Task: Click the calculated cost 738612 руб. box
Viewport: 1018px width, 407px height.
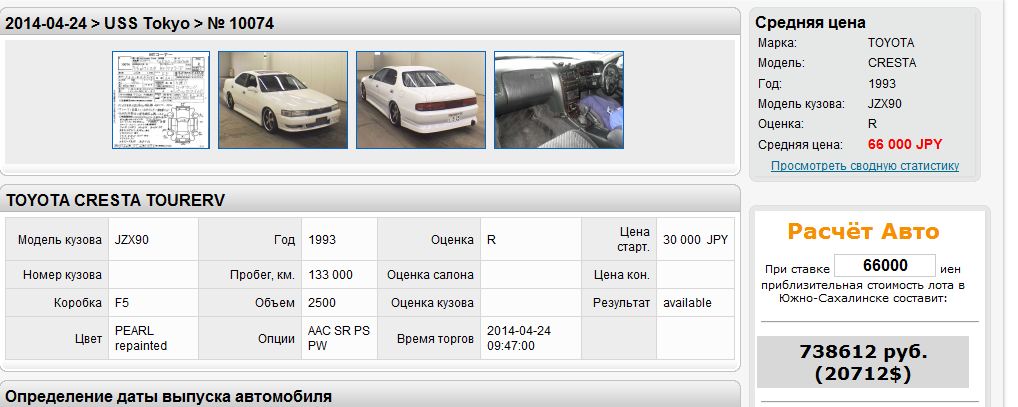Action: tap(863, 362)
